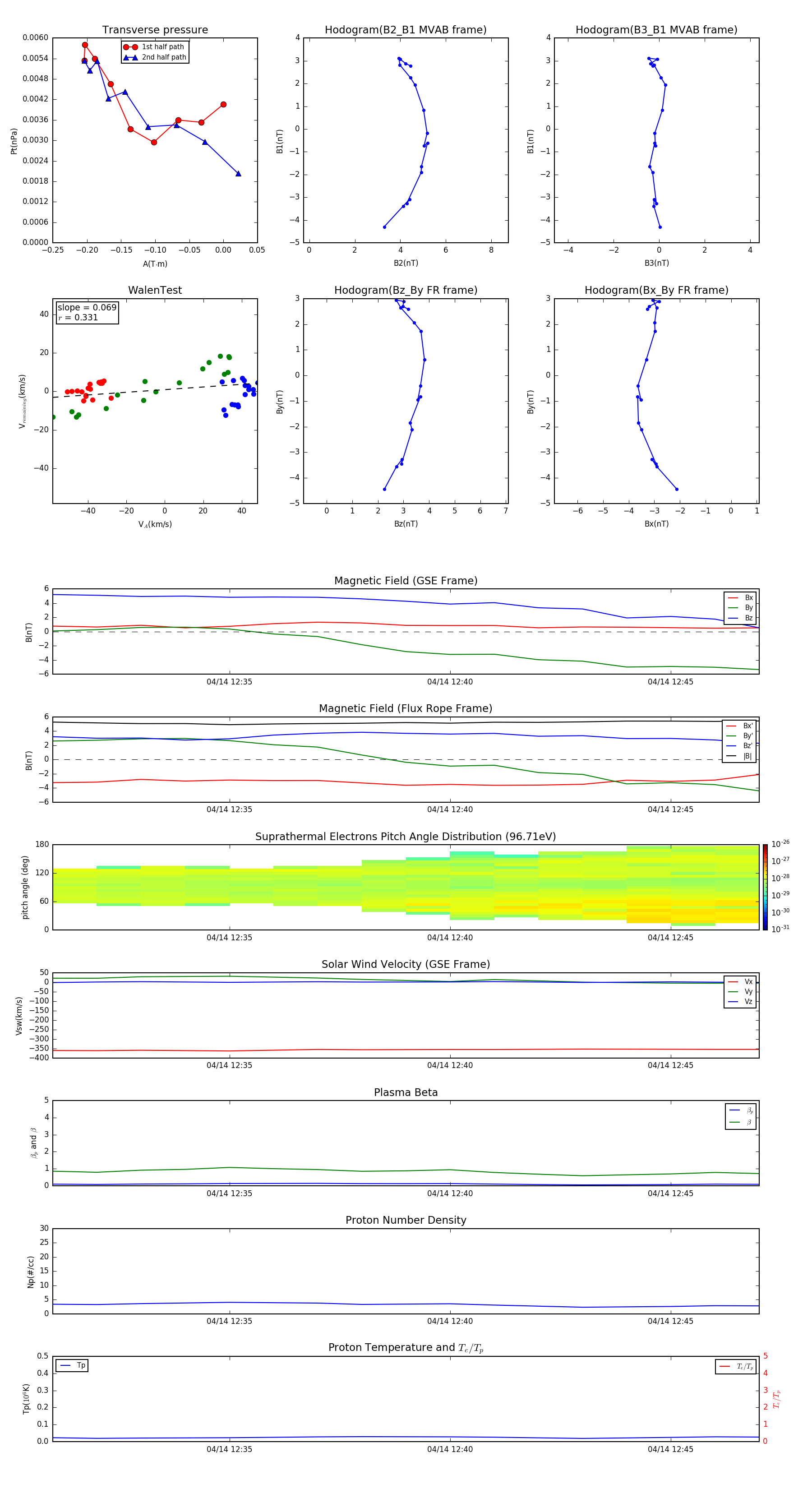Click the 'Transverse pressure' plot title
This screenshot has width=812, height=1489.
coord(155,30)
